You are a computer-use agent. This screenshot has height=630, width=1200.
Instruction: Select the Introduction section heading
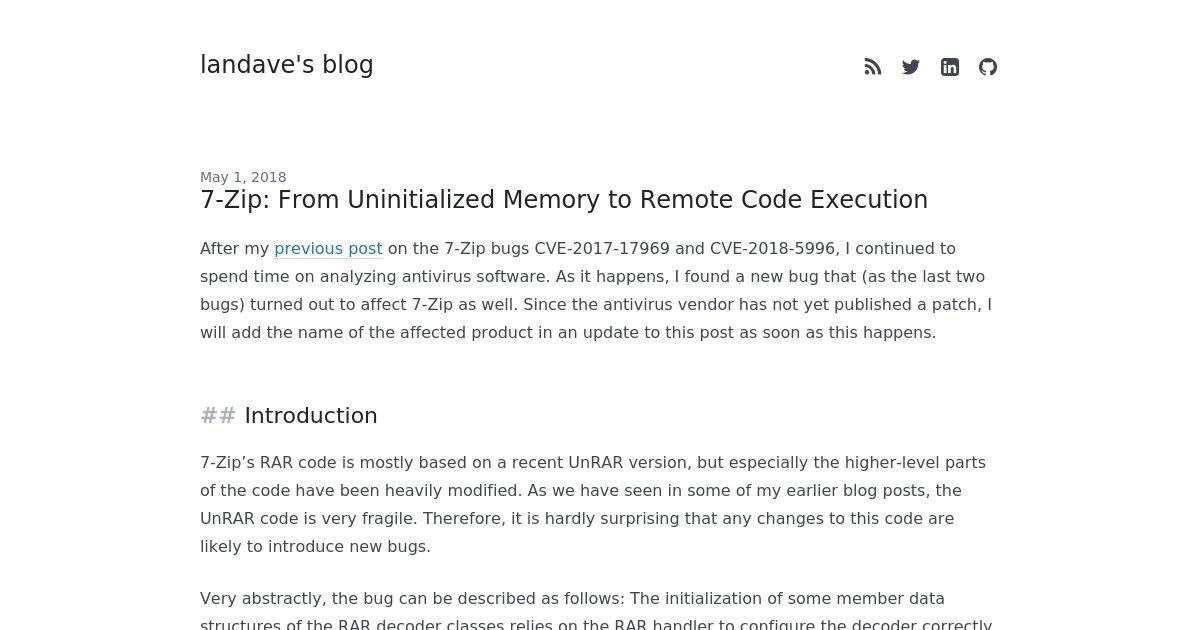coord(311,416)
